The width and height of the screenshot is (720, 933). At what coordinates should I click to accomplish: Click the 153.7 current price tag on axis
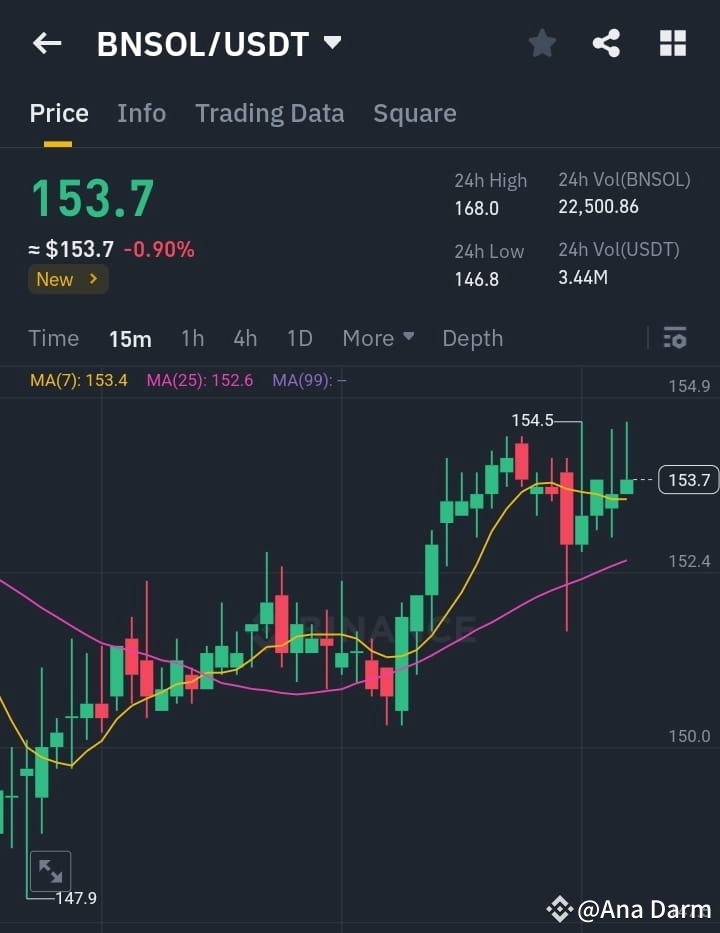pos(687,480)
